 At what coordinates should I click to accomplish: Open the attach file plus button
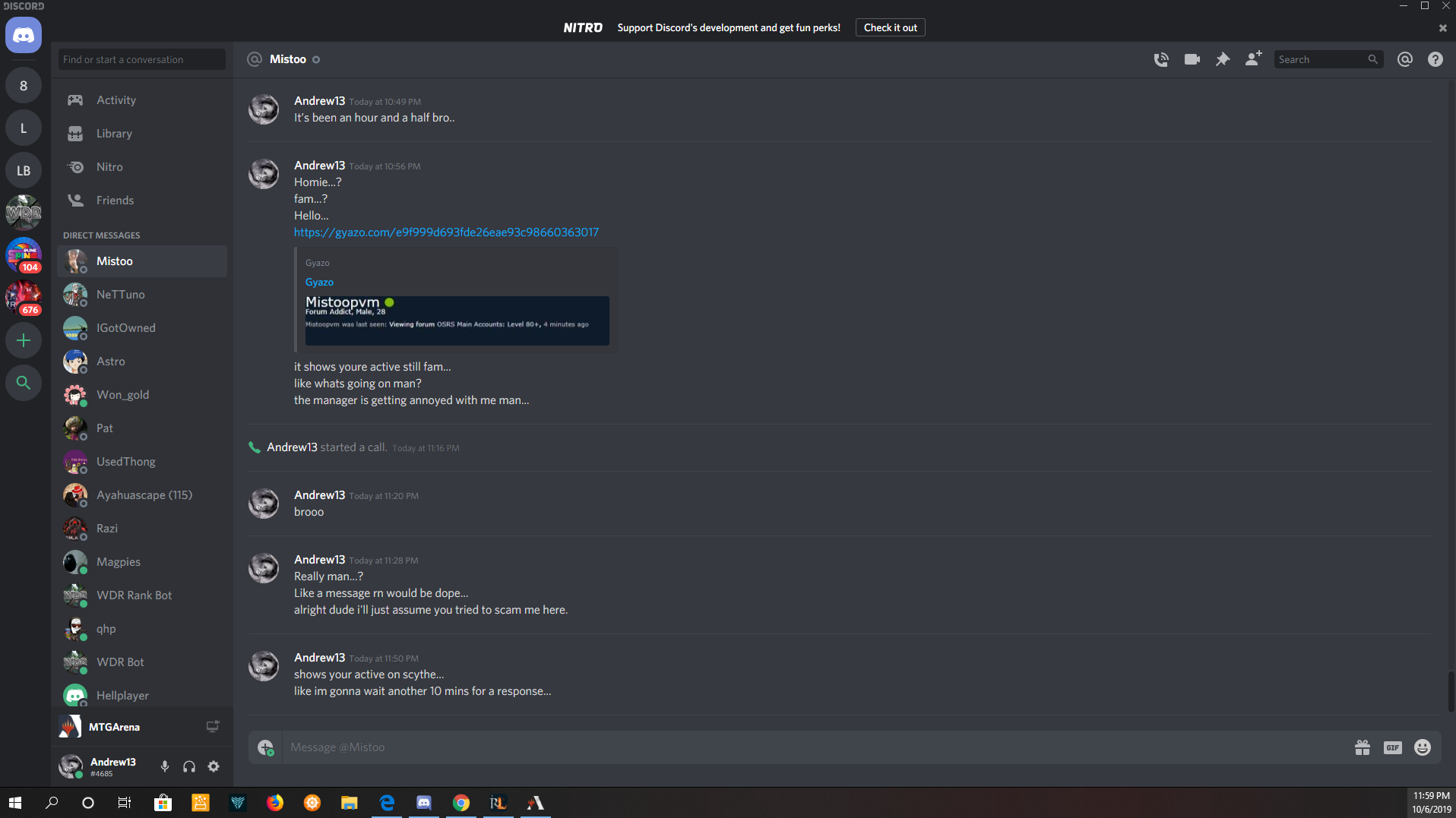tap(265, 747)
